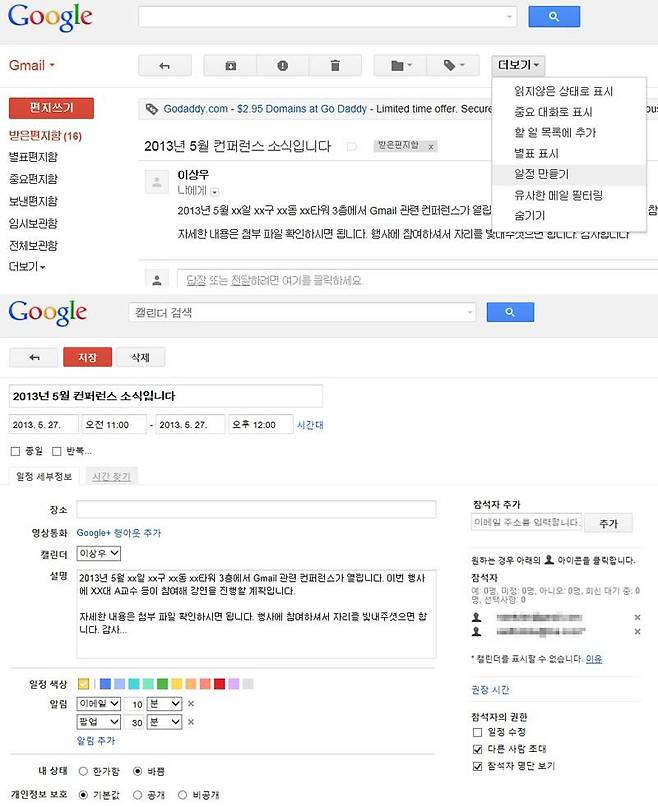This screenshot has width=658, height=807.
Task: Open the time unit dropdown for 10 분
Action: [x=165, y=704]
